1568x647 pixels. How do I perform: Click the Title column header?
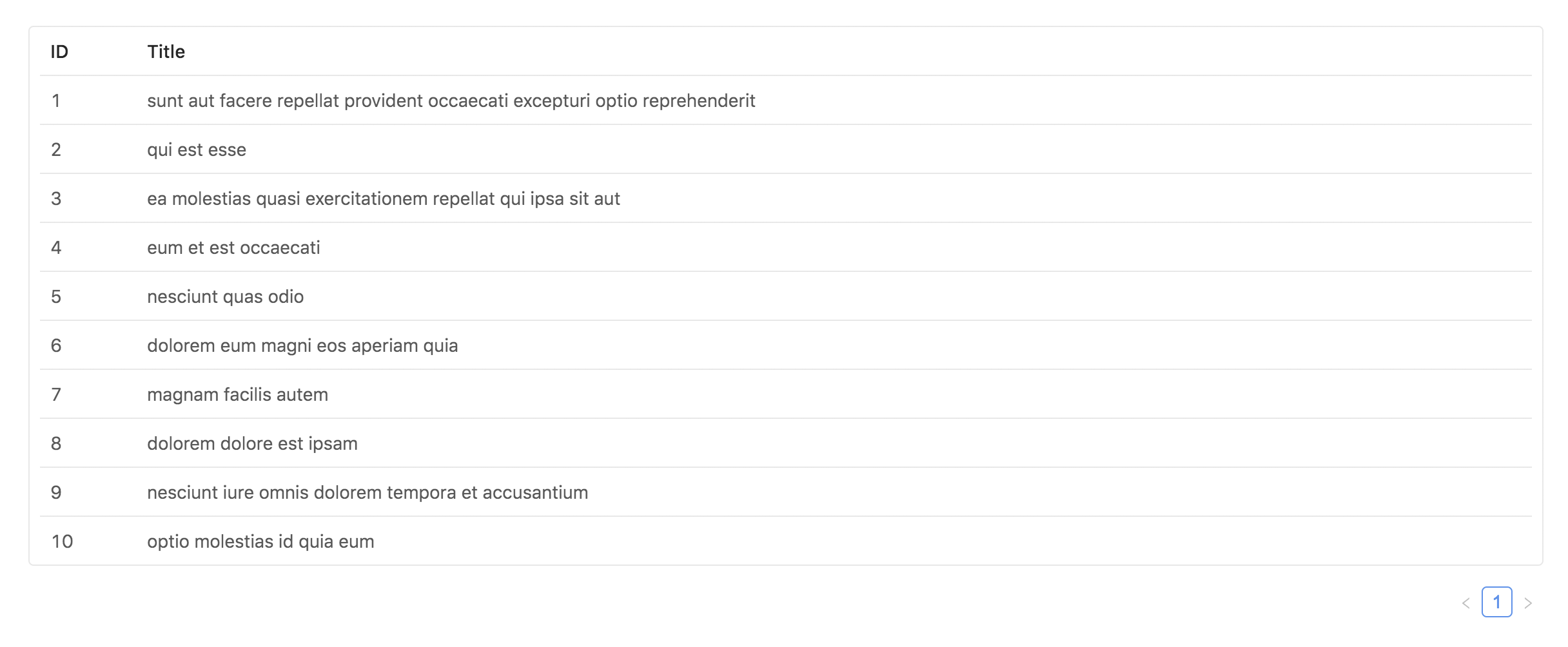pos(166,52)
